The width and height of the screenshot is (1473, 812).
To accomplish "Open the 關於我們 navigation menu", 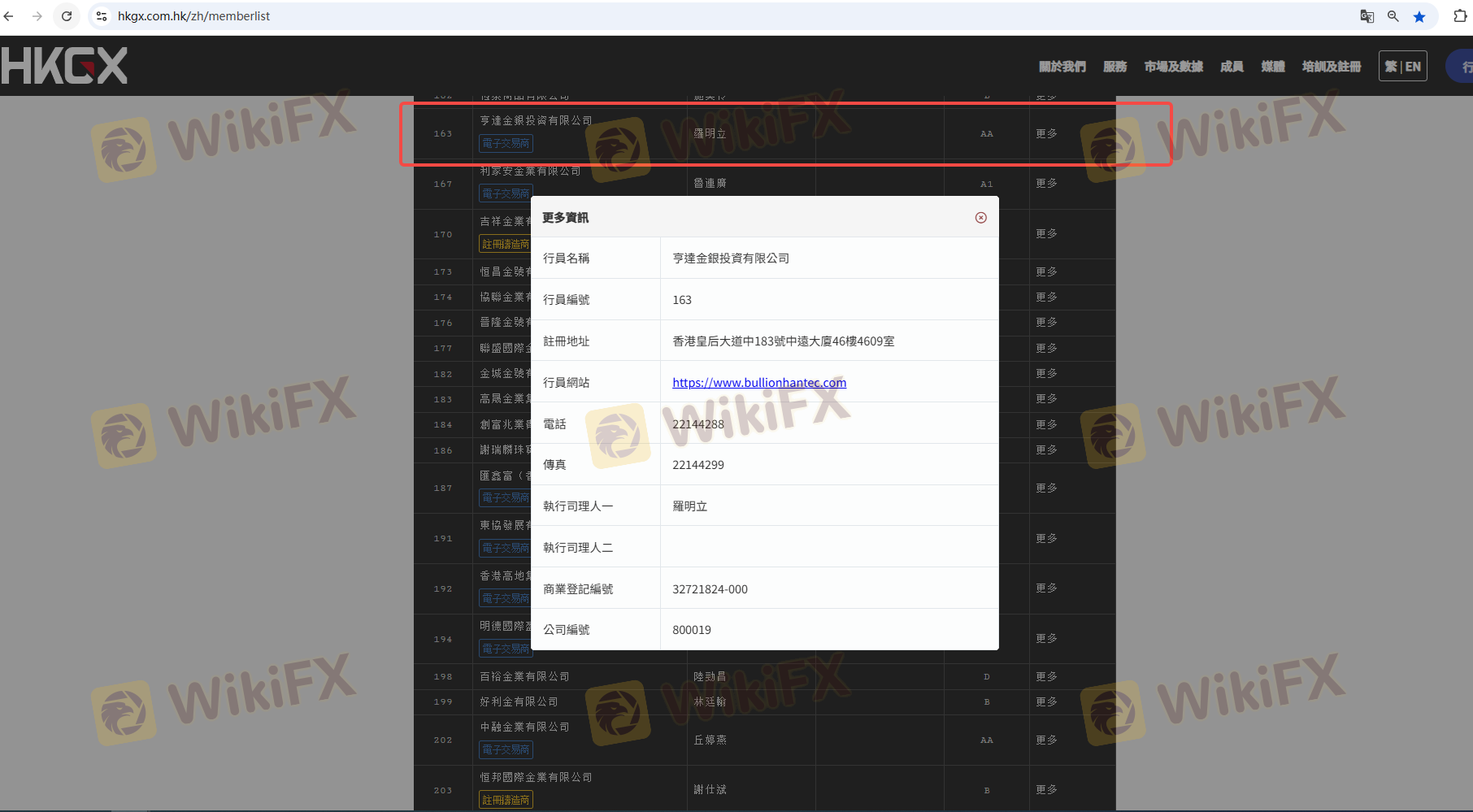I will [x=1062, y=67].
